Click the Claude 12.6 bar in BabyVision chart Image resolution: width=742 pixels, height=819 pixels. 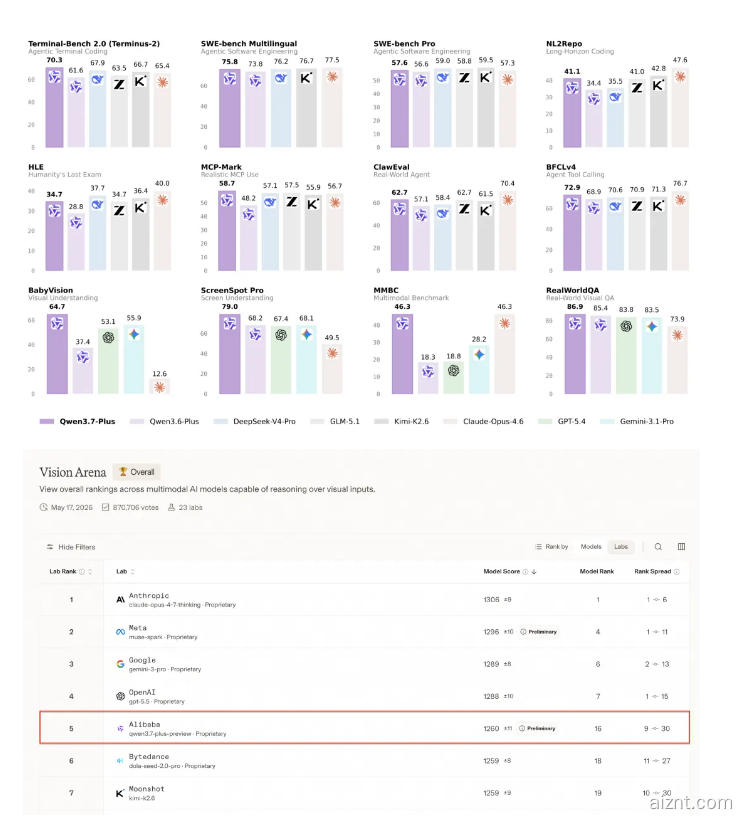click(160, 386)
